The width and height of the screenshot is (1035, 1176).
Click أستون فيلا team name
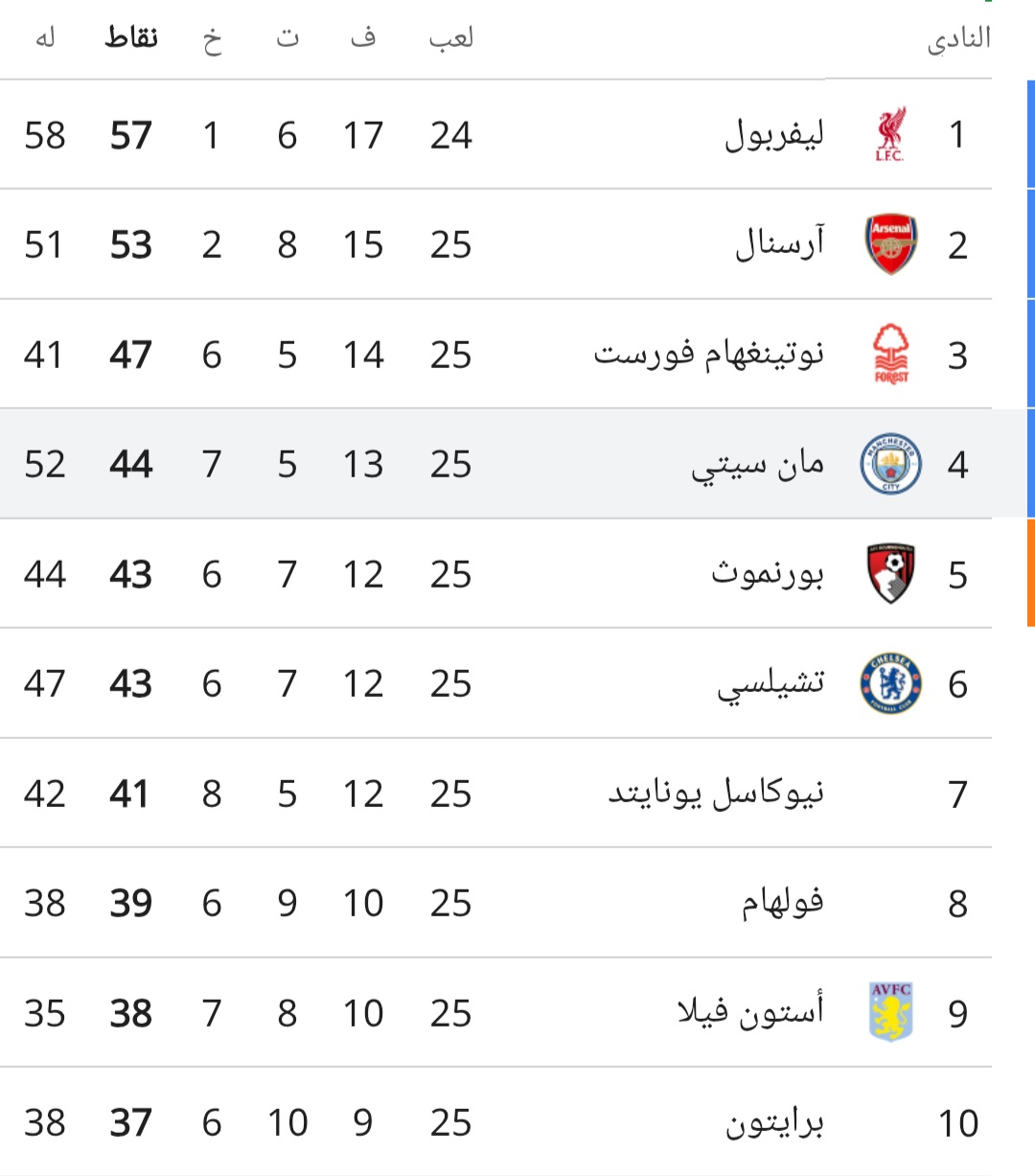tap(750, 1012)
